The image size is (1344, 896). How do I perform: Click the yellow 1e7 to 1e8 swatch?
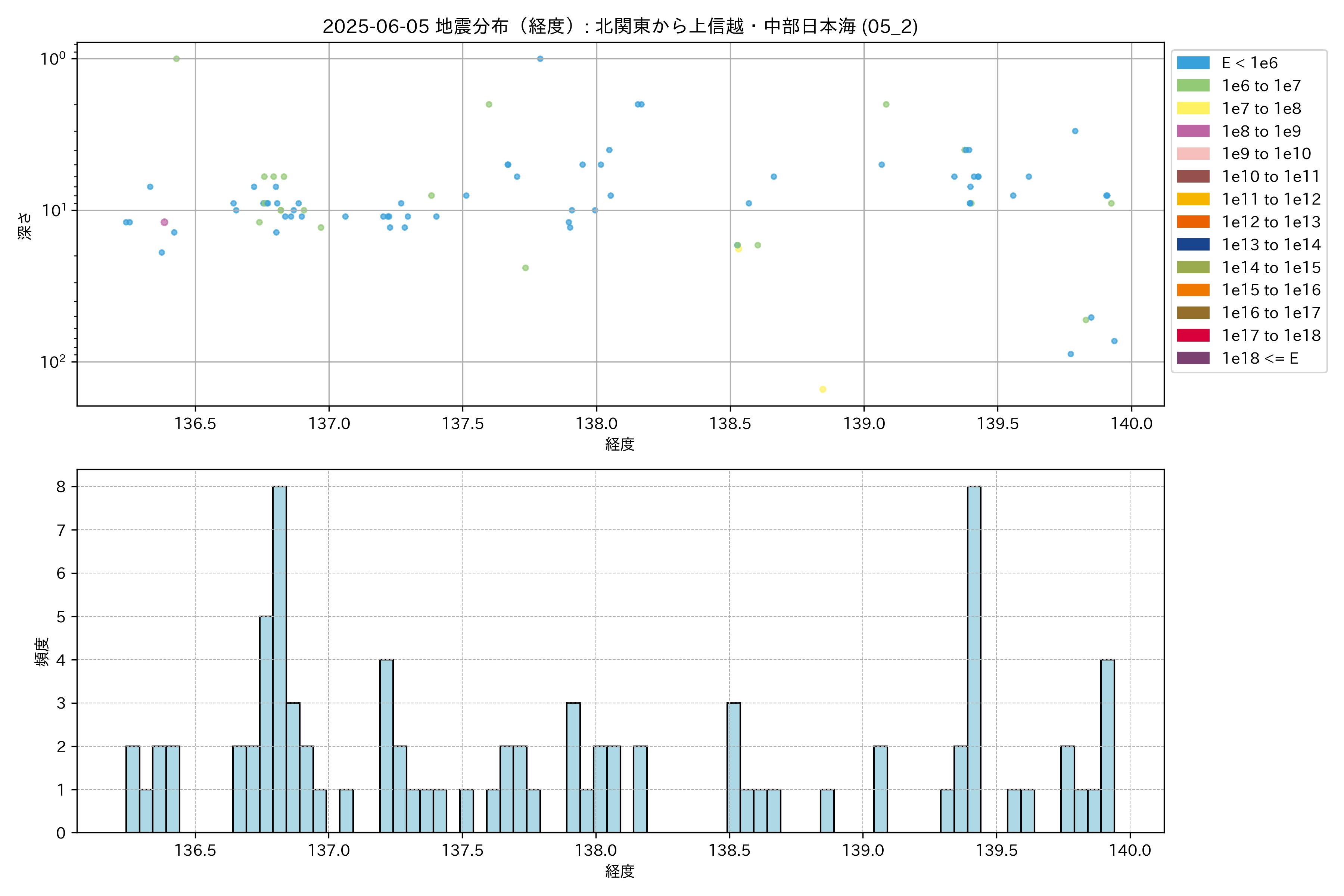(x=1192, y=109)
